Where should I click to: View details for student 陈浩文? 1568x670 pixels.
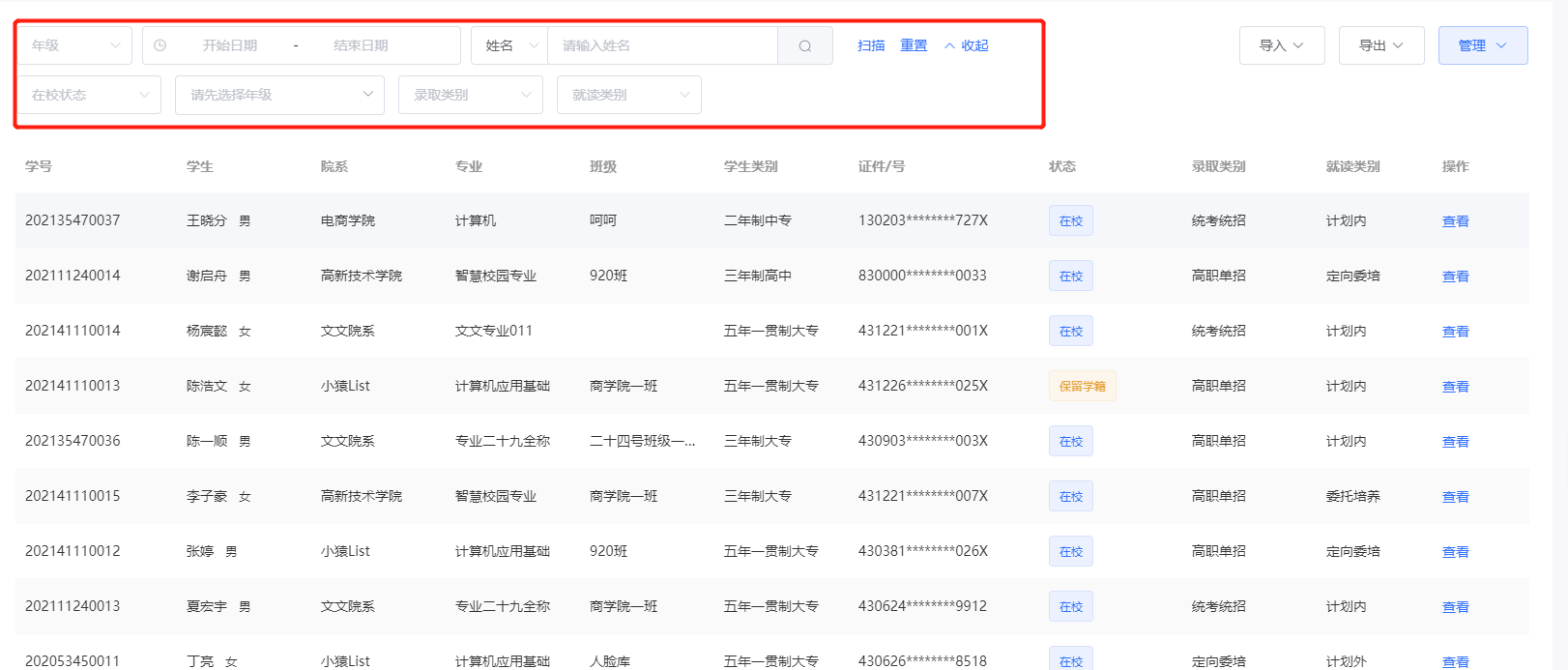click(x=1455, y=387)
